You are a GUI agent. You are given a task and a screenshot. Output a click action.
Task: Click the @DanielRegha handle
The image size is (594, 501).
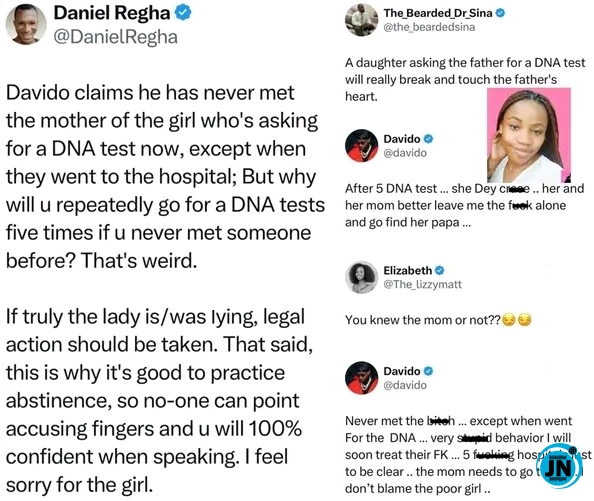click(116, 37)
